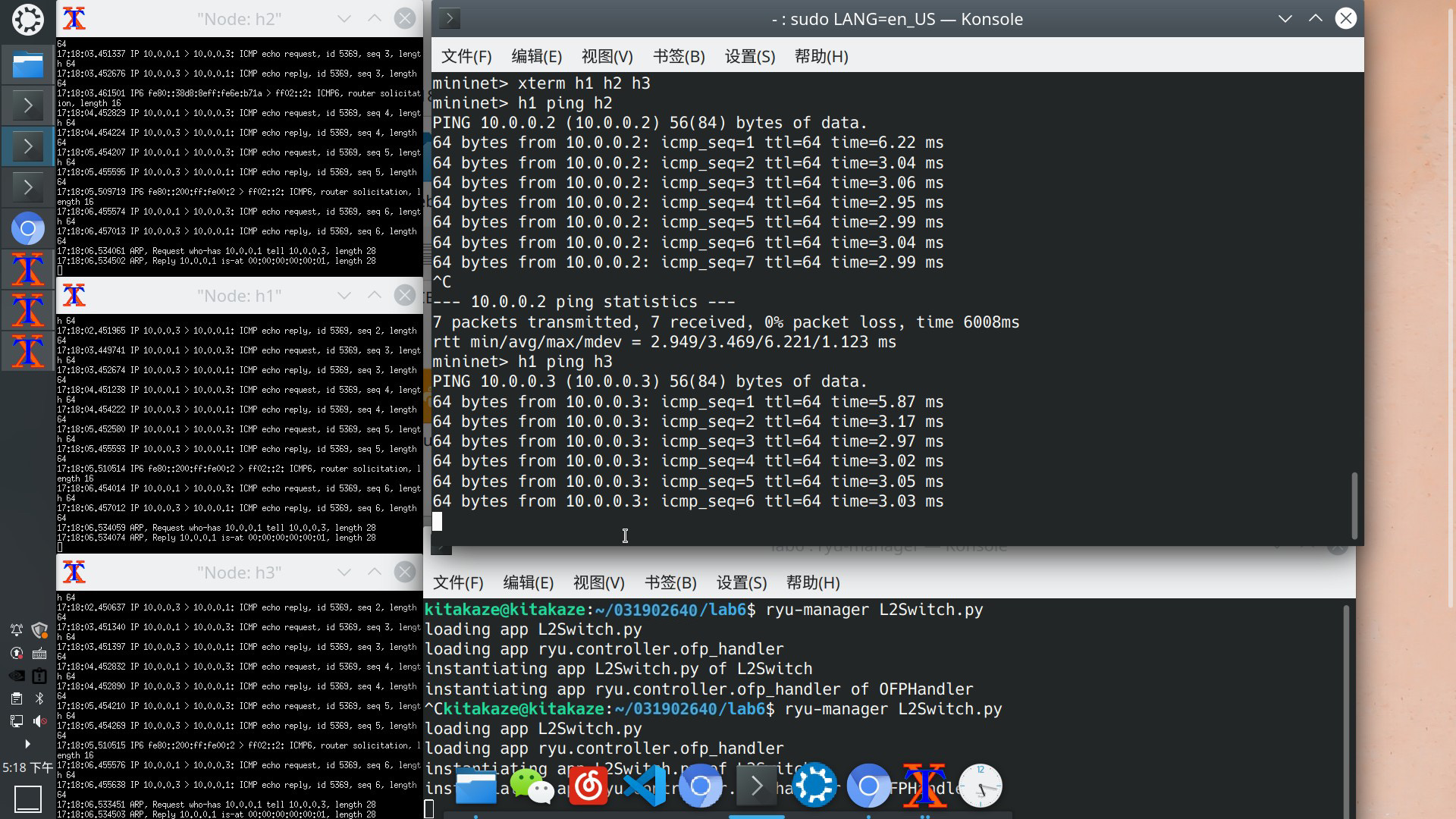This screenshot has height=819, width=1456.
Task: Click the KDE gear icon in dock
Action: (814, 786)
